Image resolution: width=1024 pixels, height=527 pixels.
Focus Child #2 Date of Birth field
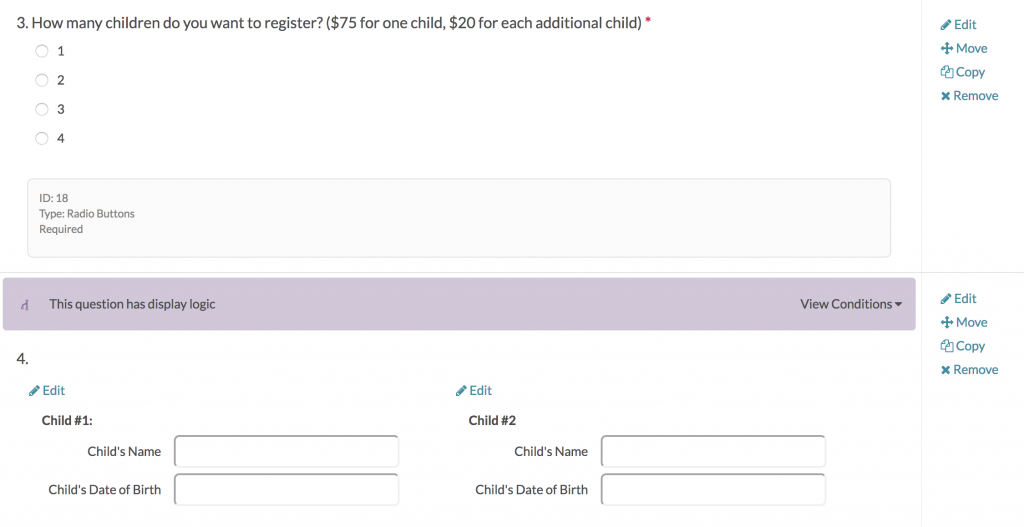[x=713, y=490]
